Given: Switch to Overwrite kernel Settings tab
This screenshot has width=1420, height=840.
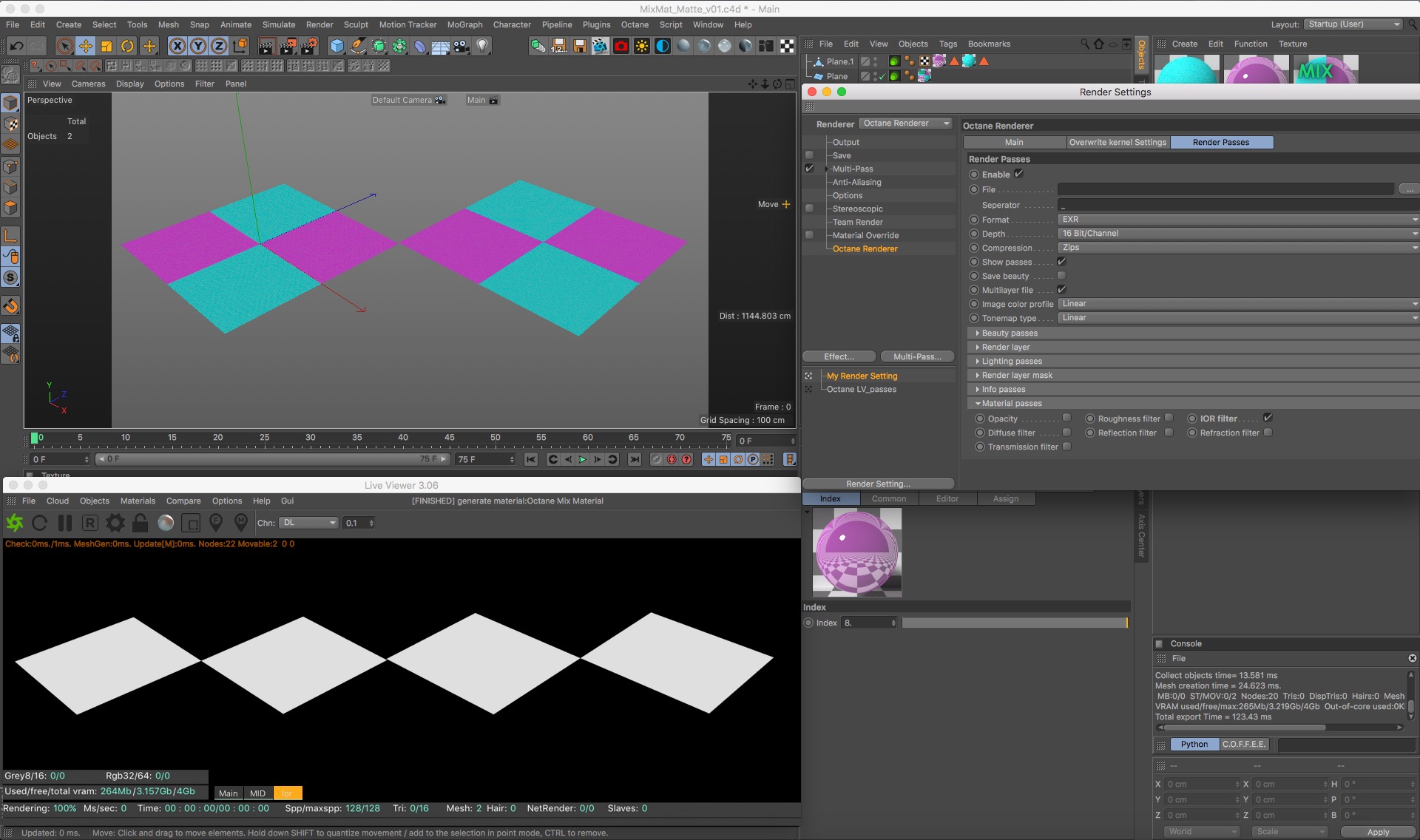Looking at the screenshot, I should tap(1118, 142).
